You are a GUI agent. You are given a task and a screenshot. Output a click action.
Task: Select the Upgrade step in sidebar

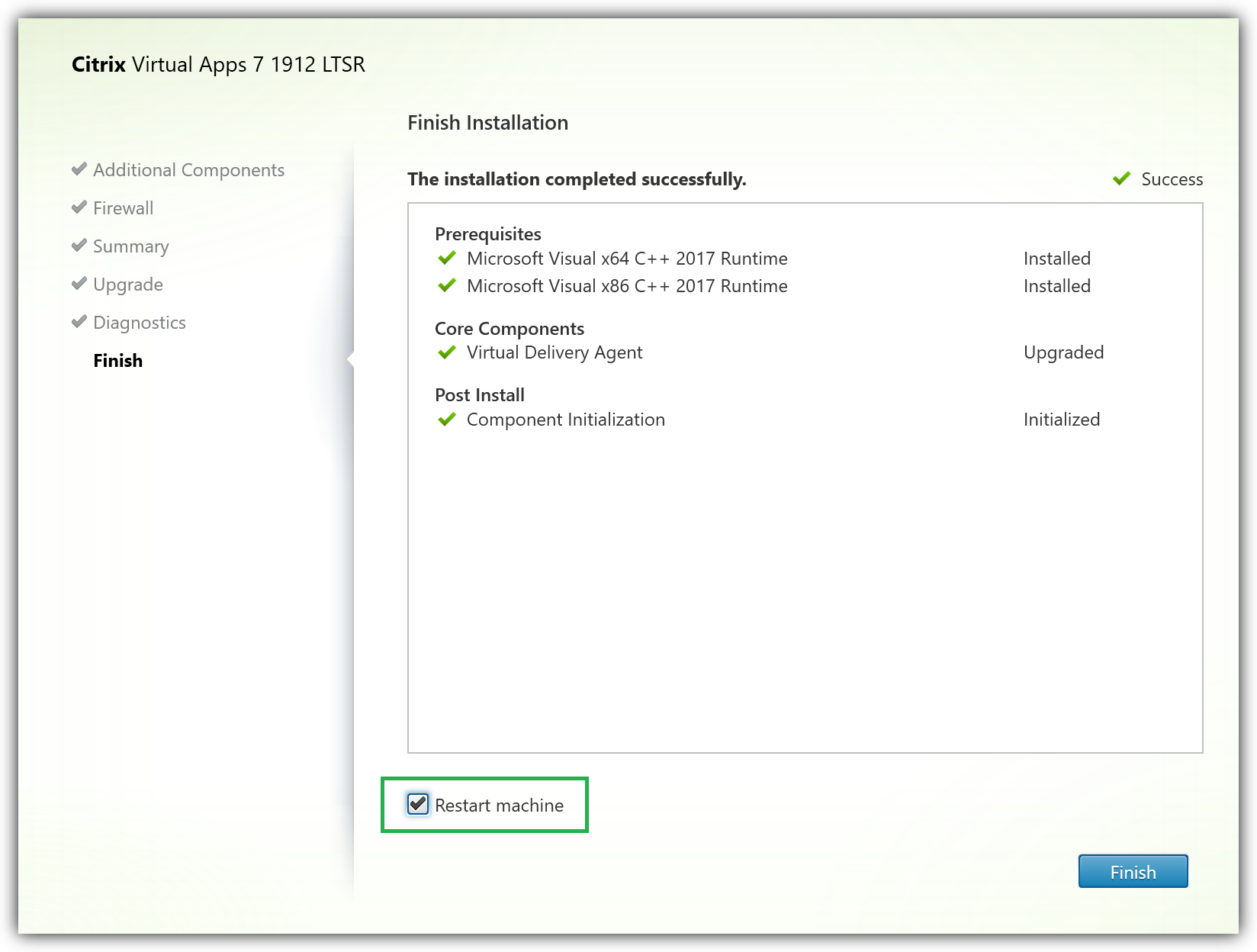click(127, 285)
